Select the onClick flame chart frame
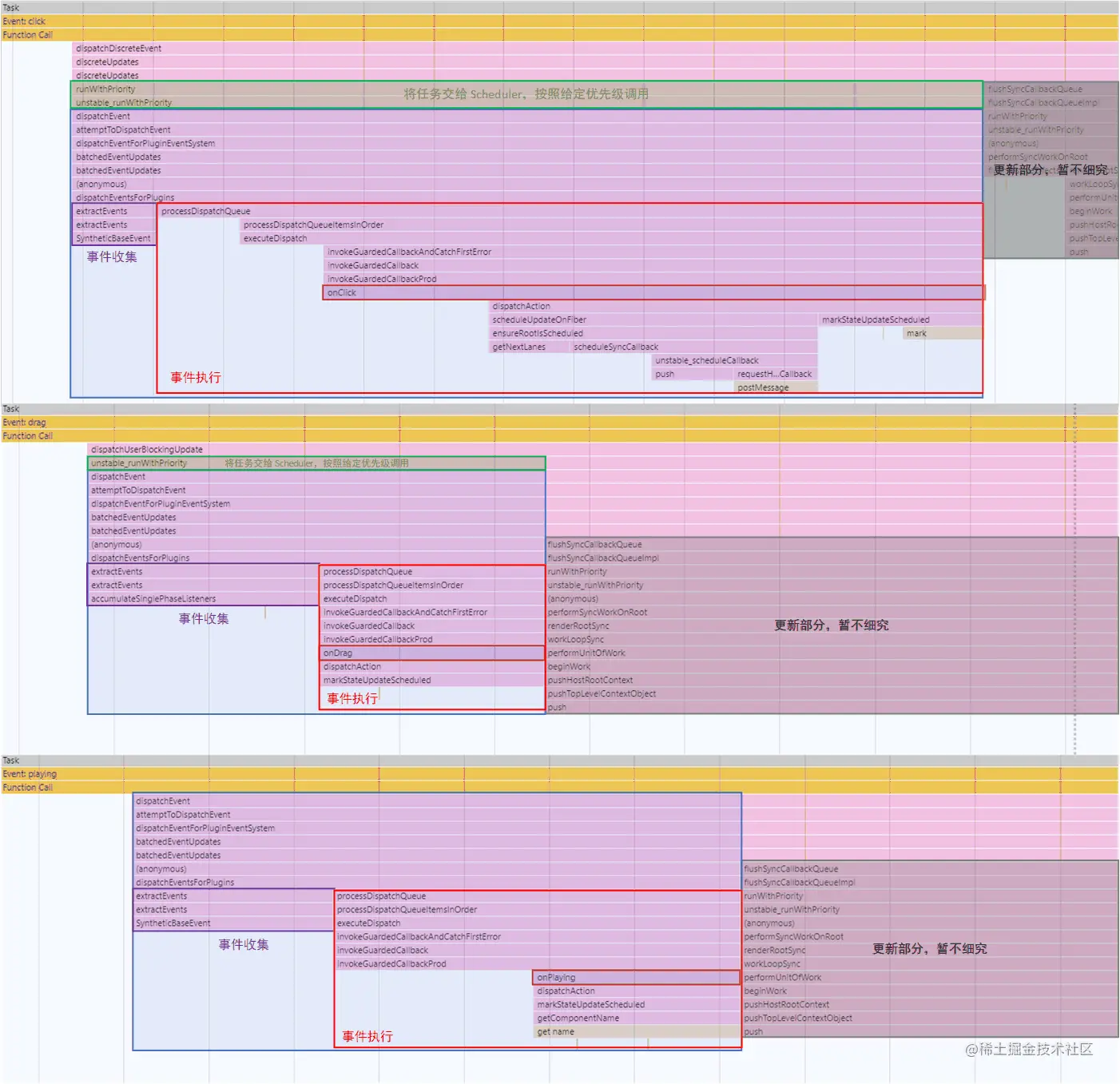 (x=344, y=292)
